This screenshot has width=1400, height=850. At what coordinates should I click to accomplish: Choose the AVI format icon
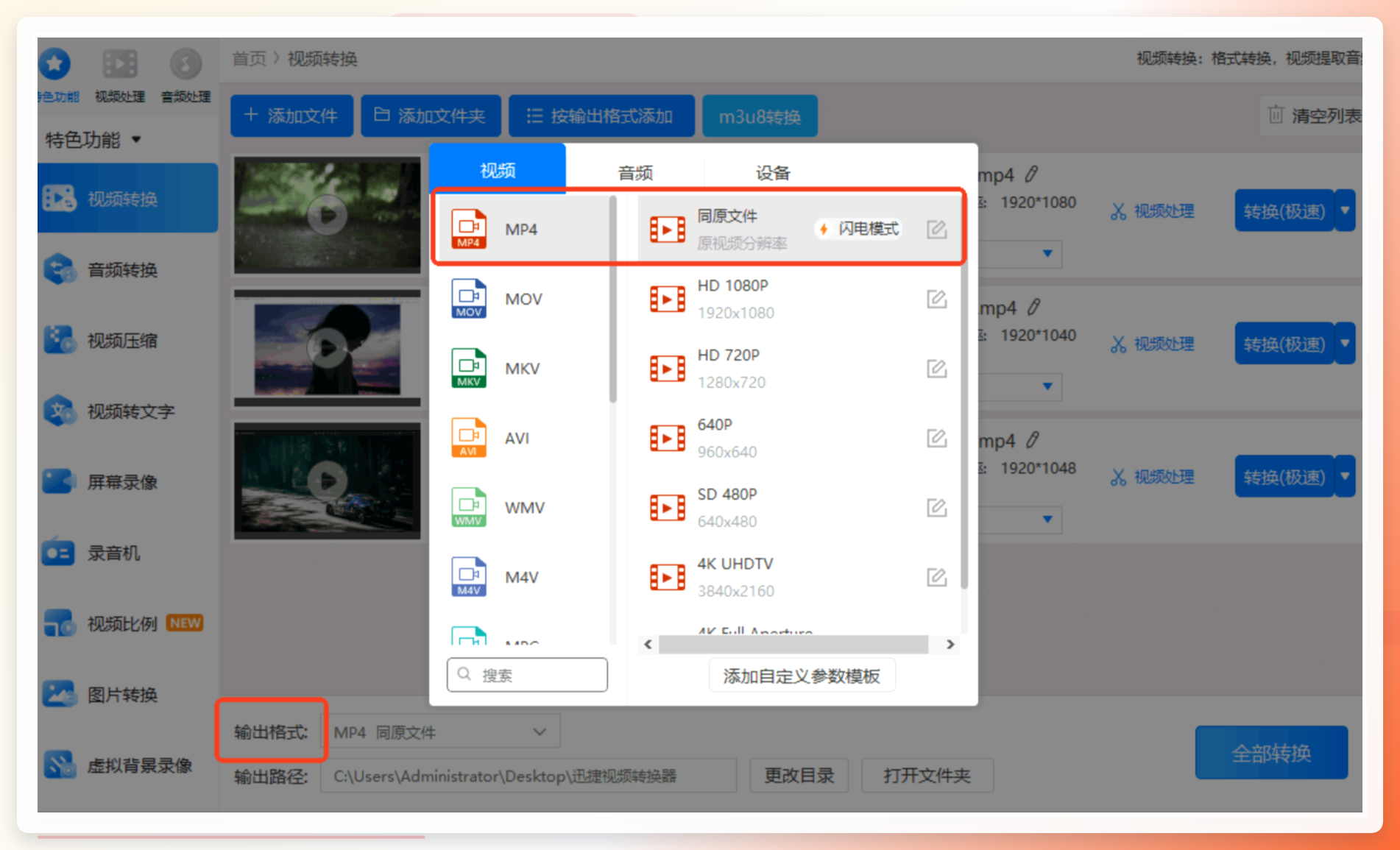pos(469,438)
